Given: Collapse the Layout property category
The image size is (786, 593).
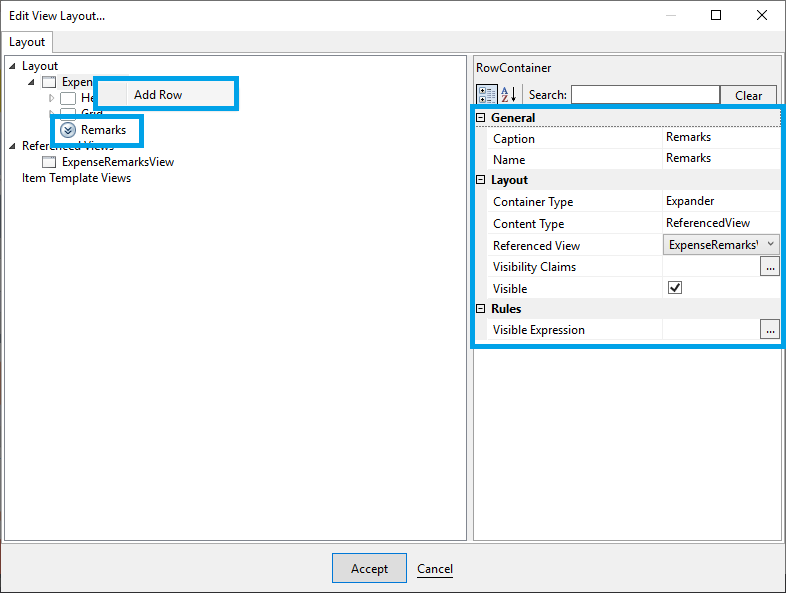Looking at the screenshot, I should coord(480,179).
